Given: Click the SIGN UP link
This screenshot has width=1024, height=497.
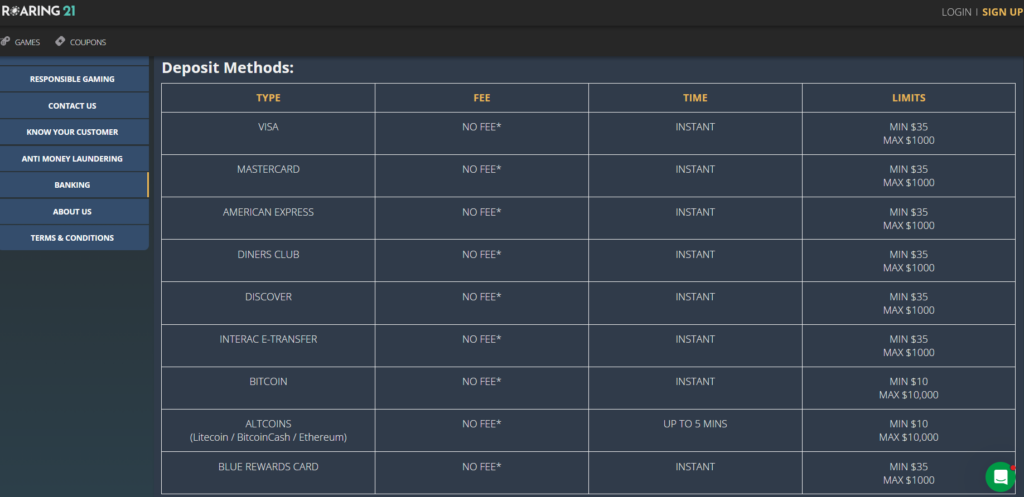Looking at the screenshot, I should coord(1002,12).
